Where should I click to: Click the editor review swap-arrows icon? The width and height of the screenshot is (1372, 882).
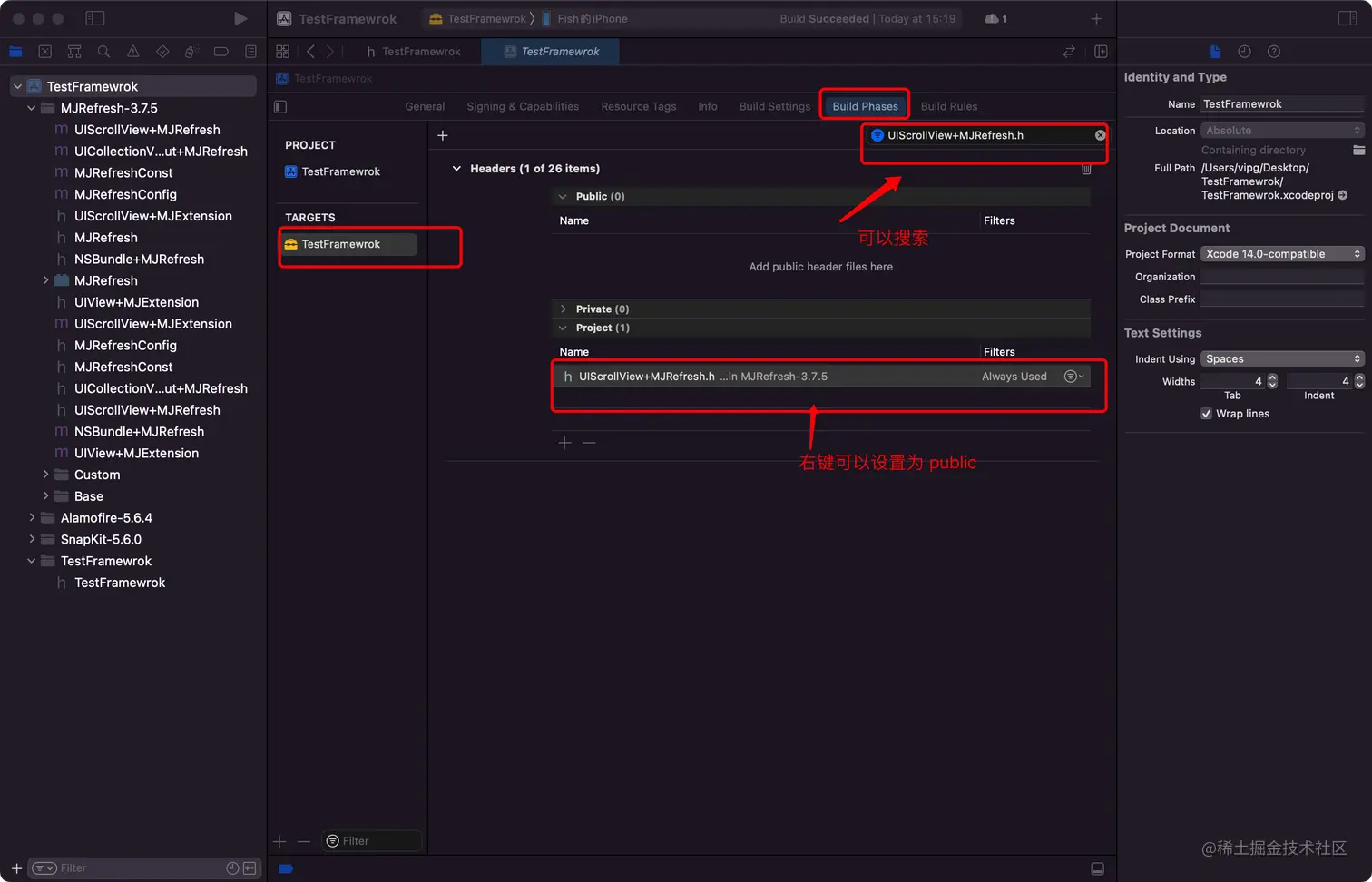[x=1069, y=52]
